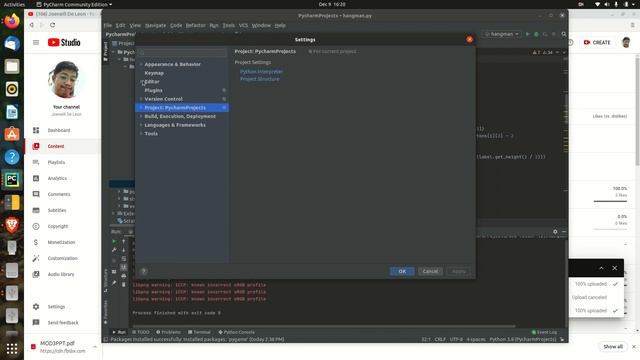Open YouTube Studio hamburger menu
640x360 pixels.
click(x=36, y=42)
